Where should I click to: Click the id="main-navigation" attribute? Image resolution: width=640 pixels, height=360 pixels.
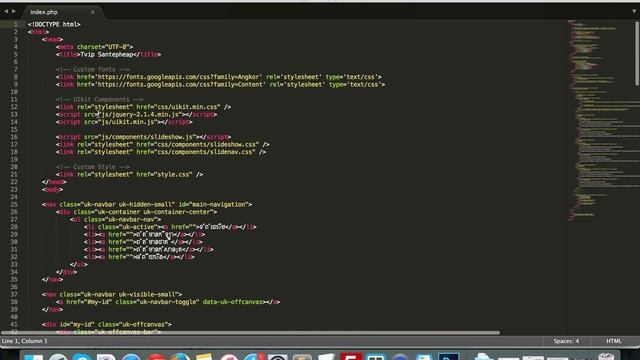213,204
